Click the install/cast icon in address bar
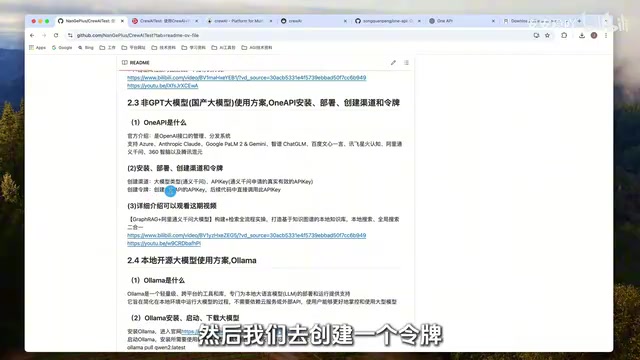 click(536, 36)
